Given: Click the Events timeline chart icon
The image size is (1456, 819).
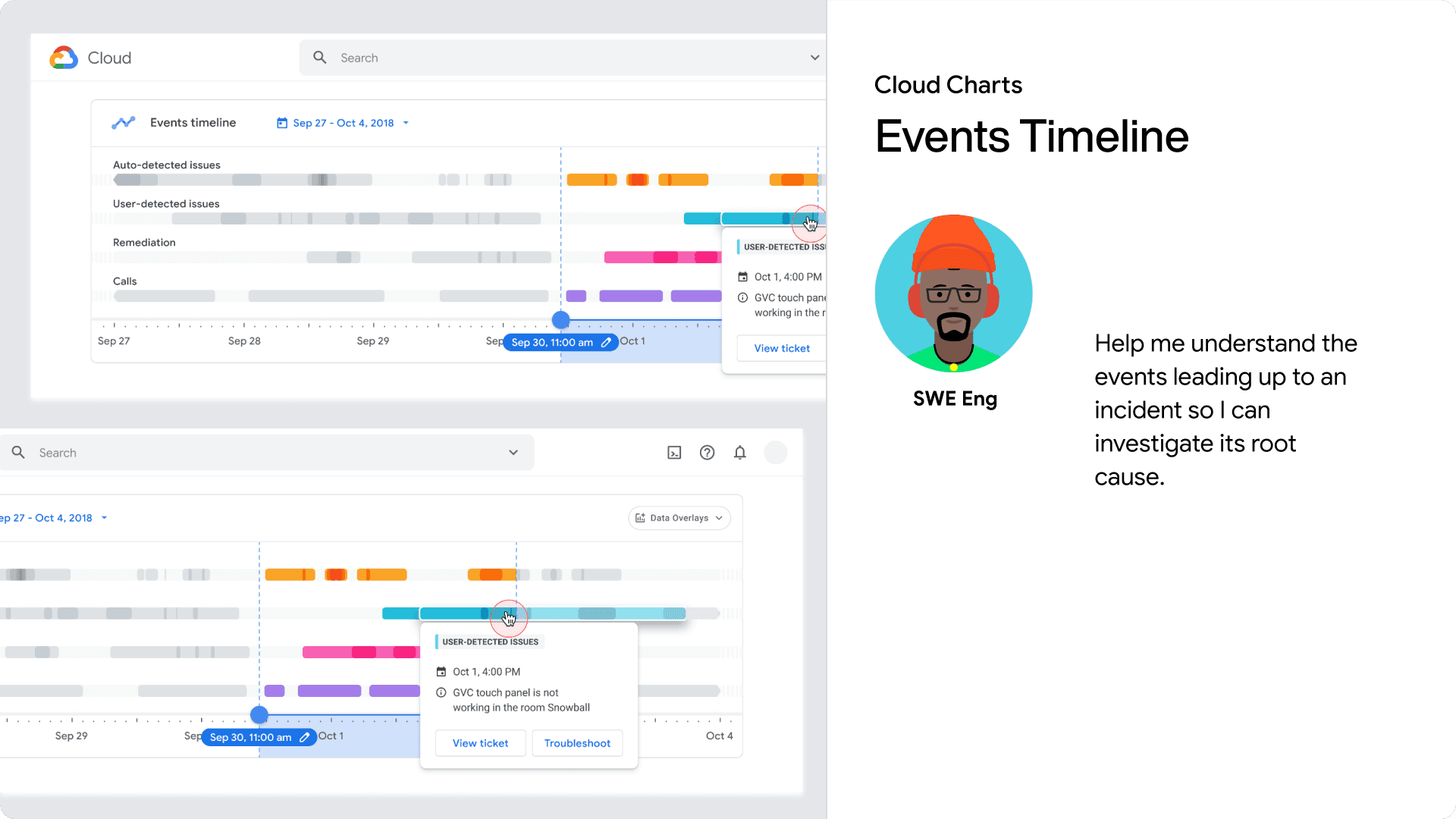Looking at the screenshot, I should coord(123,123).
